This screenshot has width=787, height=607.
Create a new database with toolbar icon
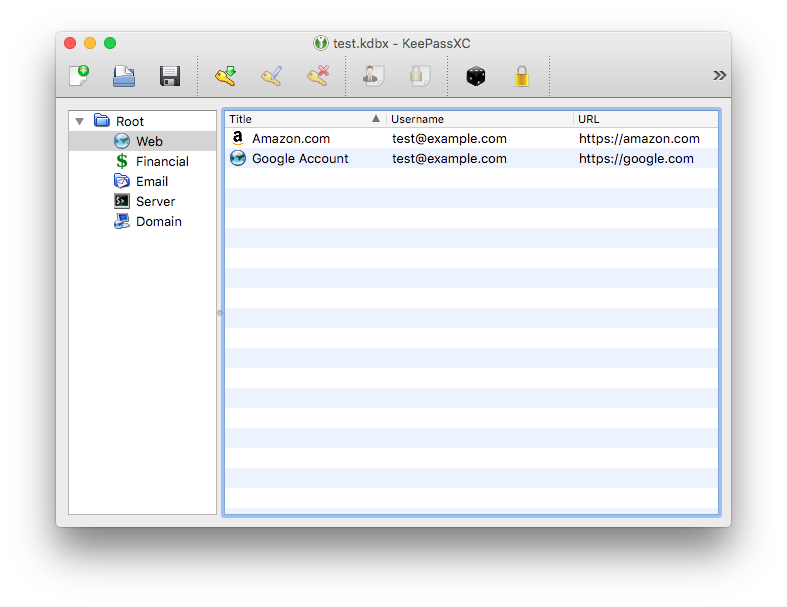tap(79, 76)
